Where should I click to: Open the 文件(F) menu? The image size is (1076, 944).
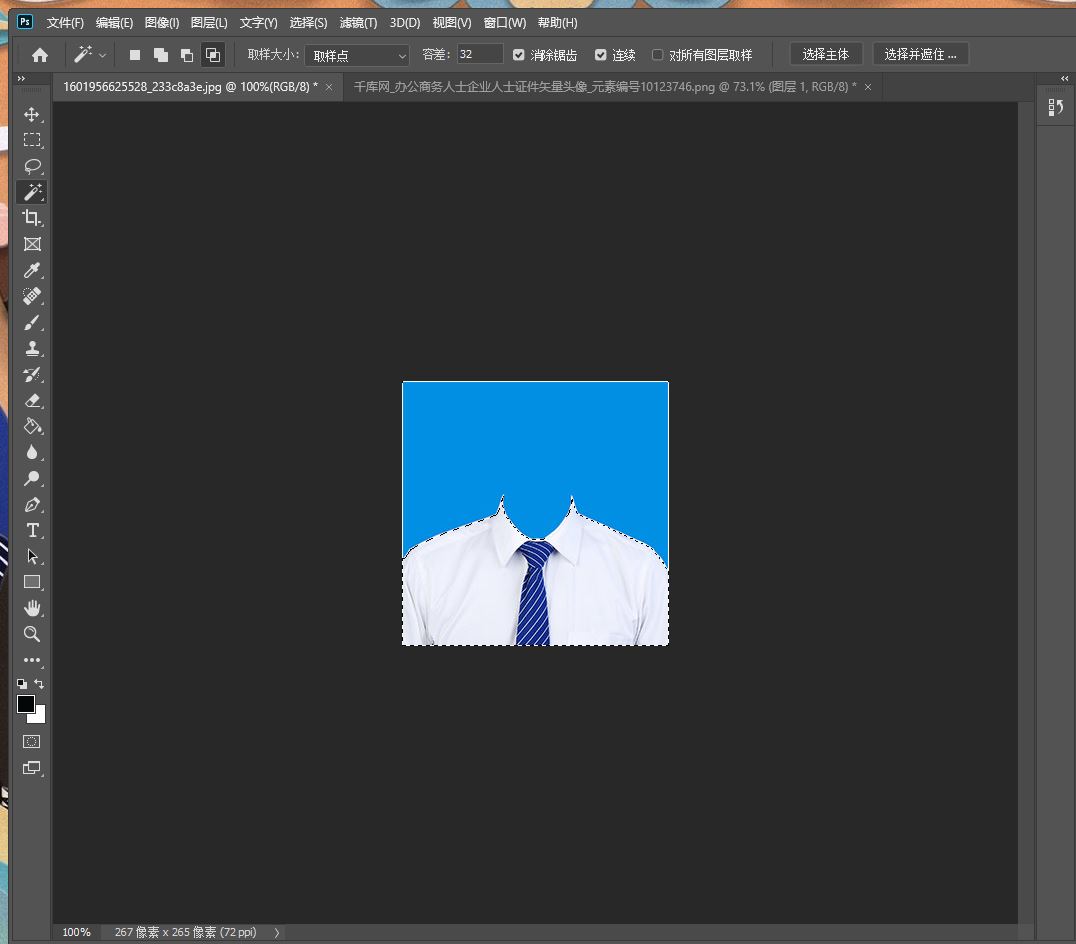click(x=65, y=23)
